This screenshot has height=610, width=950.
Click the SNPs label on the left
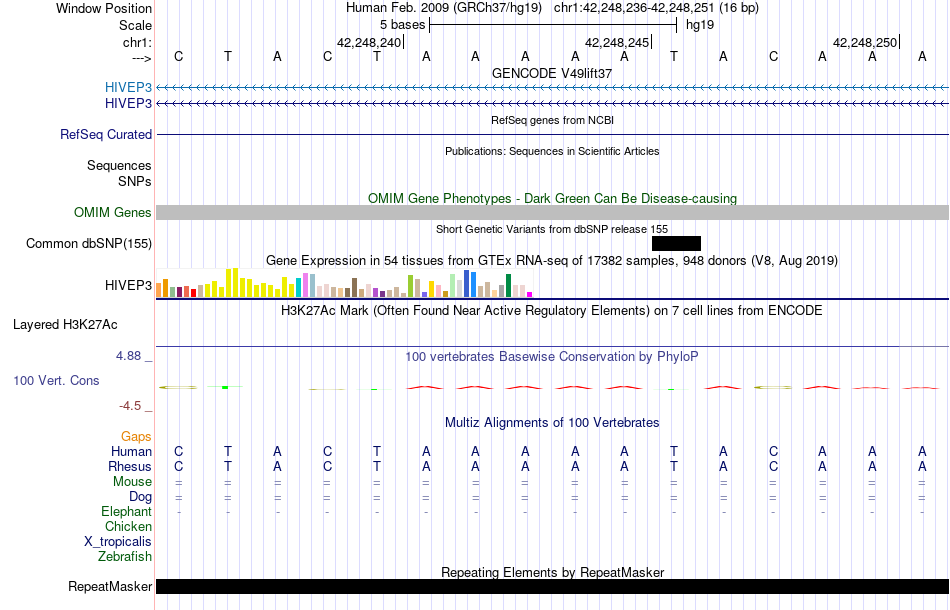click(x=135, y=181)
